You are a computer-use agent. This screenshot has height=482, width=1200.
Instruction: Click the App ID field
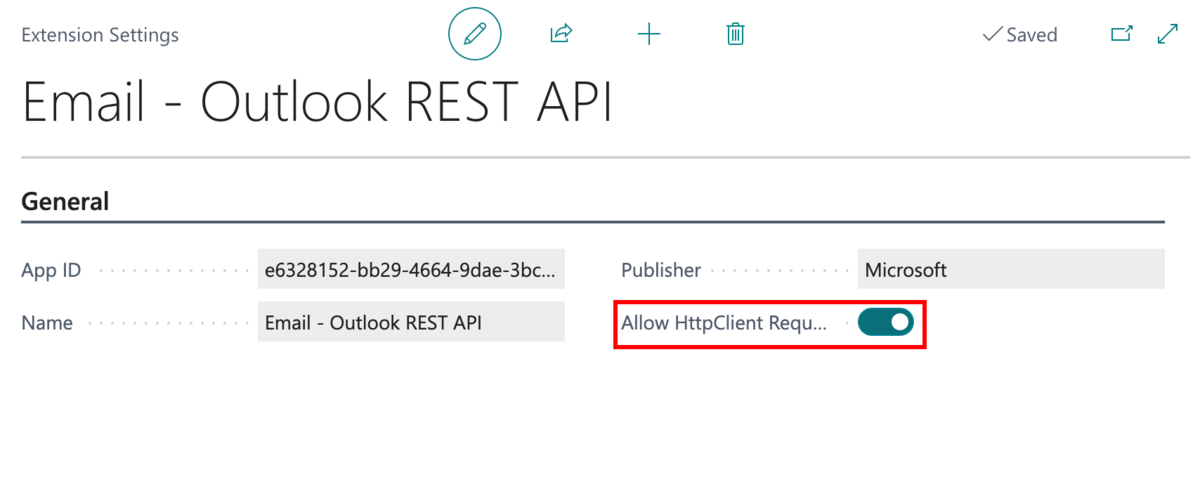(411, 269)
